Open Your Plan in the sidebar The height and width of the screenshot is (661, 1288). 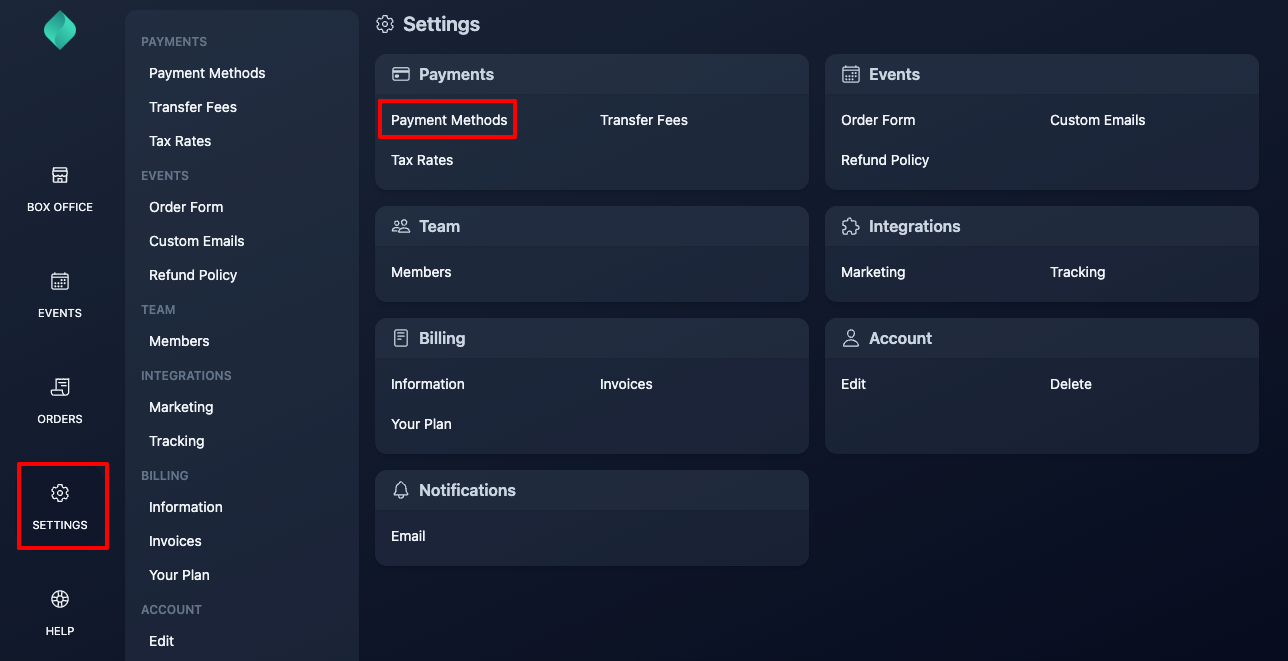179,575
